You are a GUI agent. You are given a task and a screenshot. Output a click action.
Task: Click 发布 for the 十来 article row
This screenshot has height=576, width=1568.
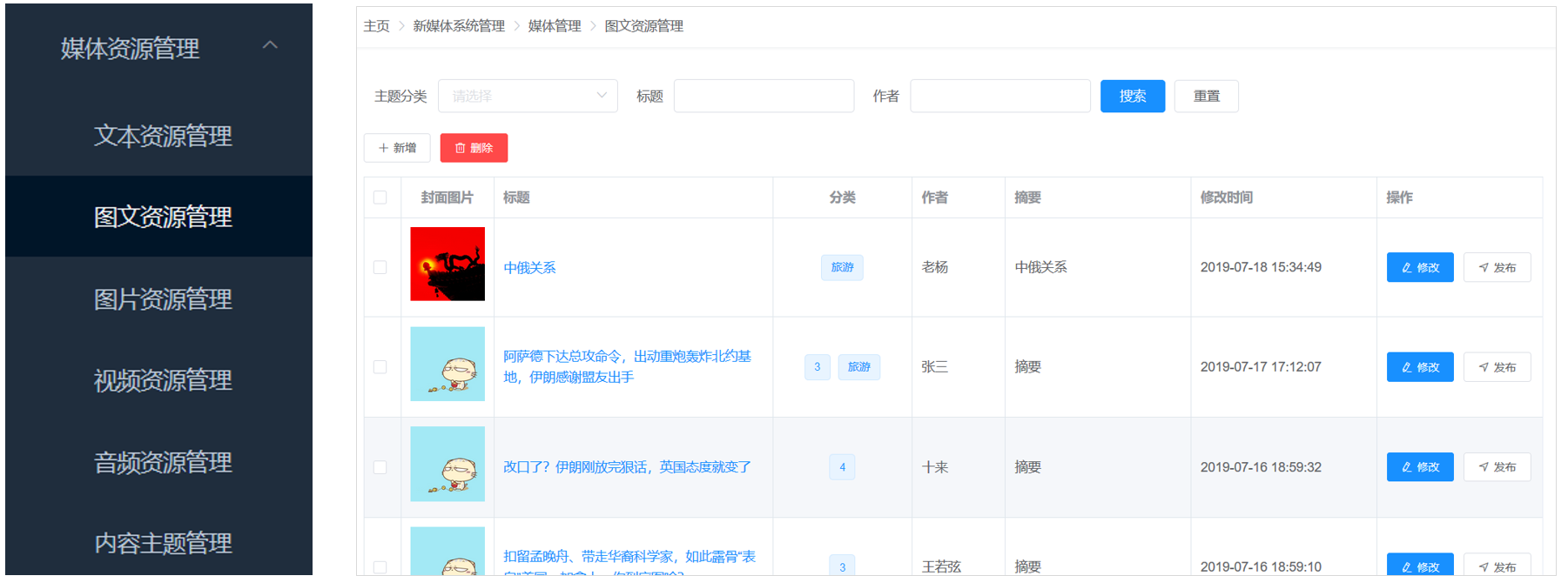click(x=1497, y=467)
